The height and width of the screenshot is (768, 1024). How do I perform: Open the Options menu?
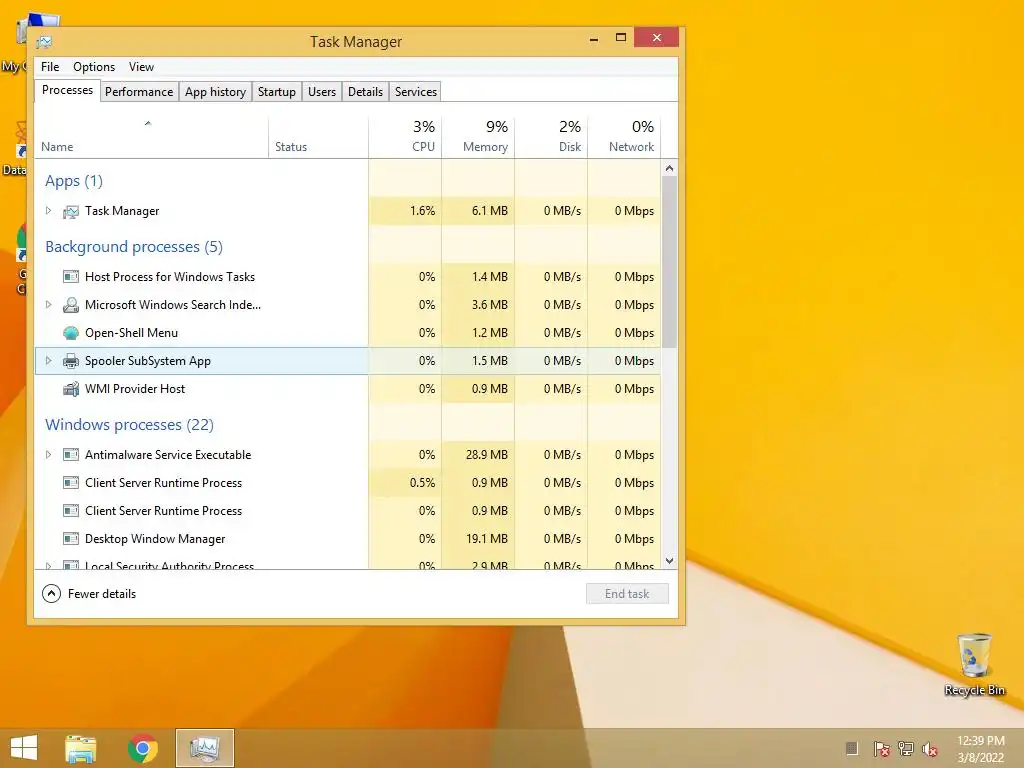pyautogui.click(x=94, y=67)
